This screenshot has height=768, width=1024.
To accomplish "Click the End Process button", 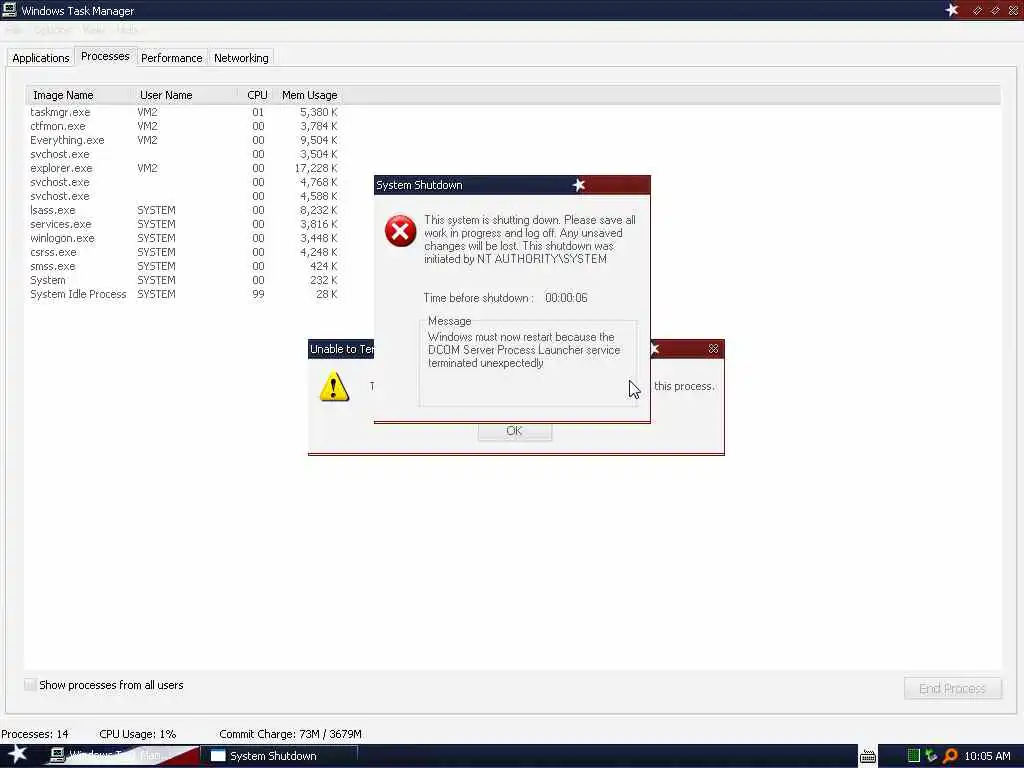I will [952, 688].
